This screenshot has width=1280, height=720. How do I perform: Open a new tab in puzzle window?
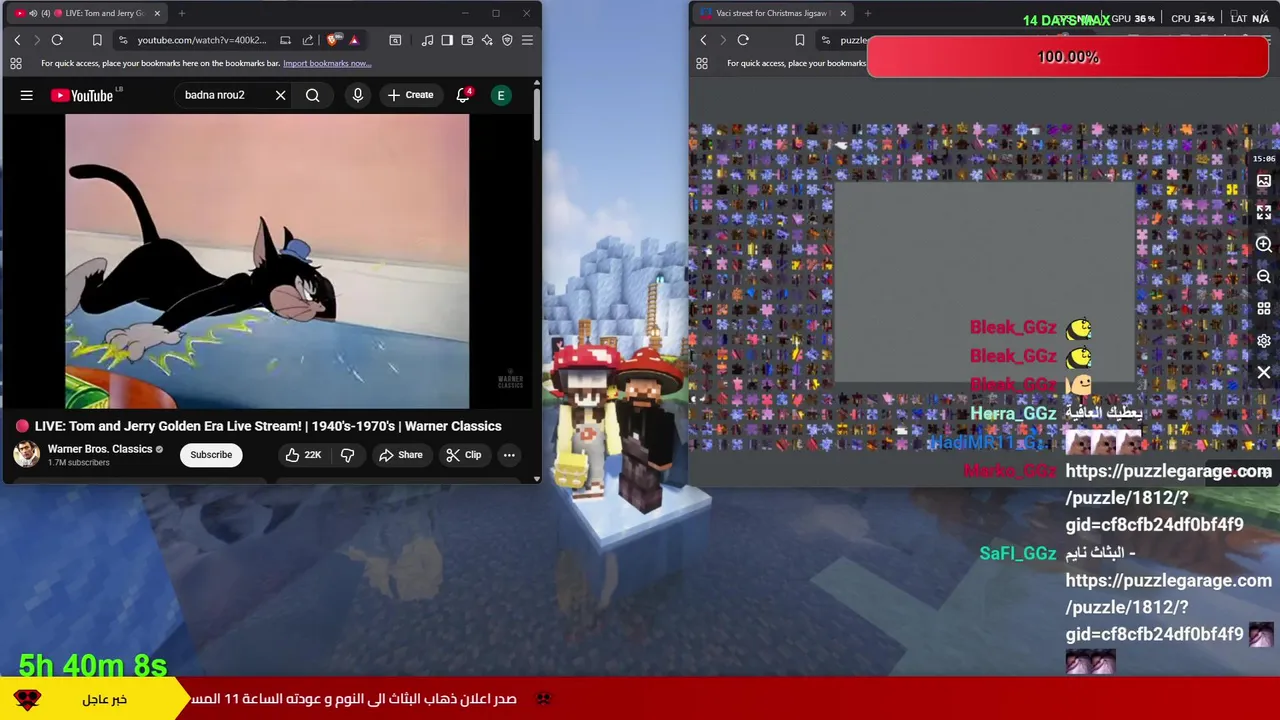pyautogui.click(x=868, y=13)
